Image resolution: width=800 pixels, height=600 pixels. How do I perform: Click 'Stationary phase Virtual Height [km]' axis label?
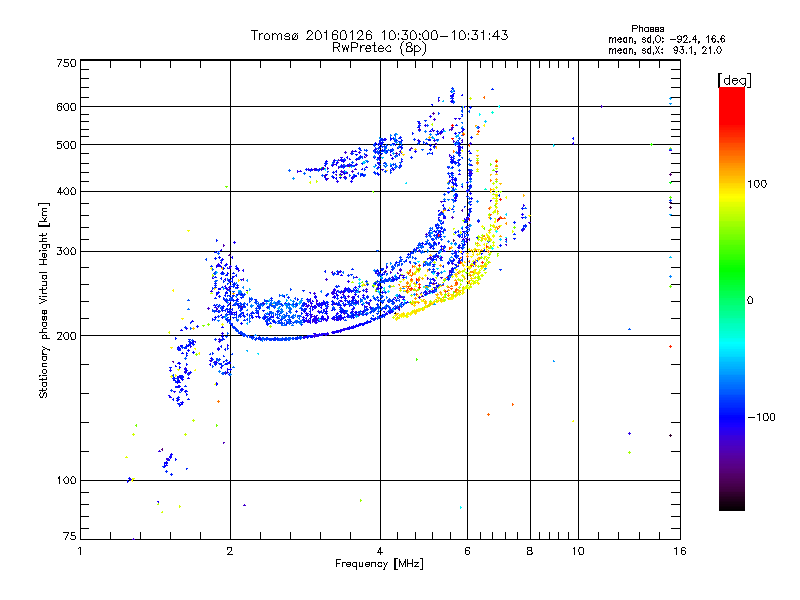pyautogui.click(x=44, y=301)
